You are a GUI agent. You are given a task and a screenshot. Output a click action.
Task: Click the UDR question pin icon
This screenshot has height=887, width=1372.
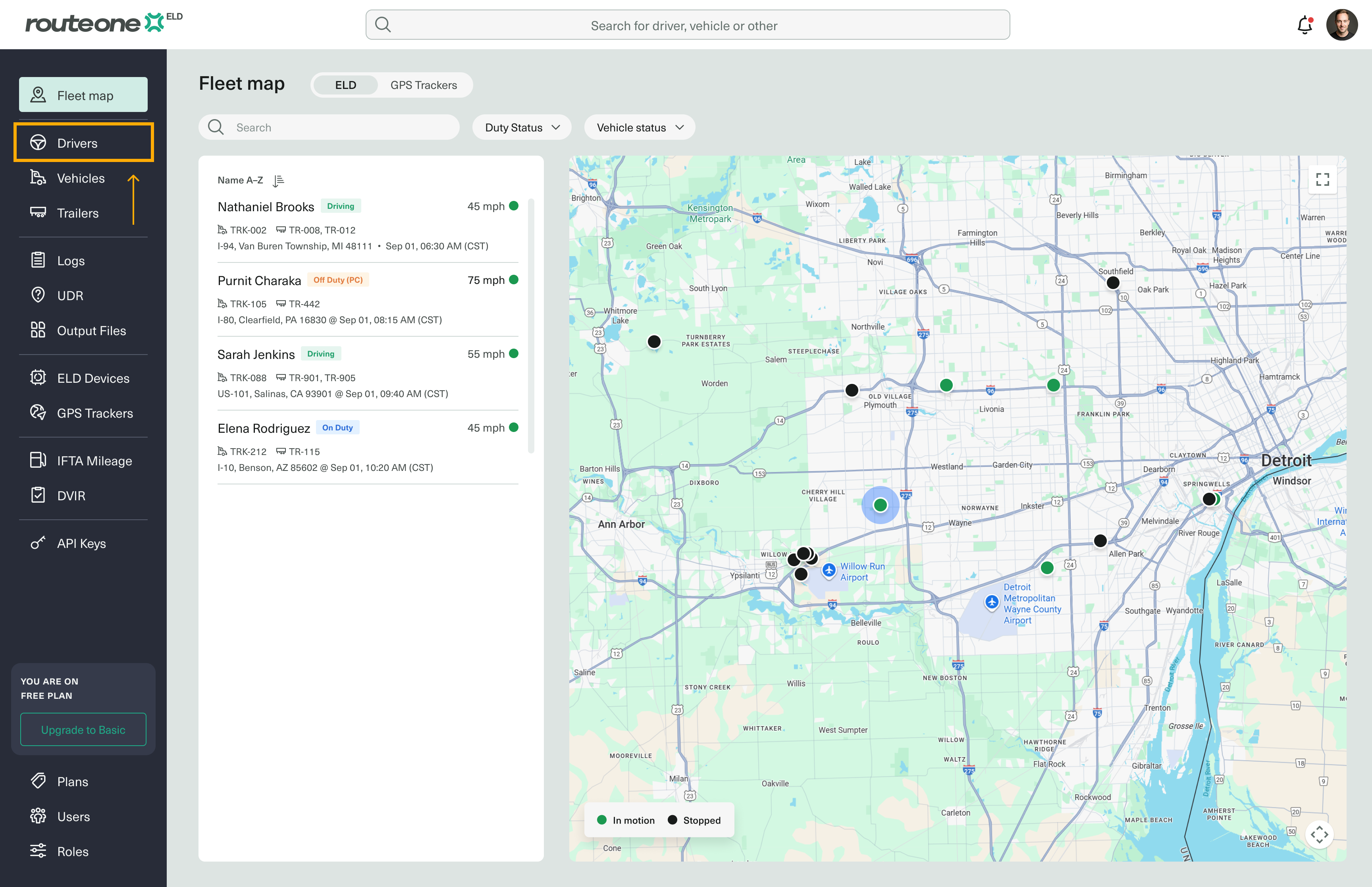[x=38, y=295]
